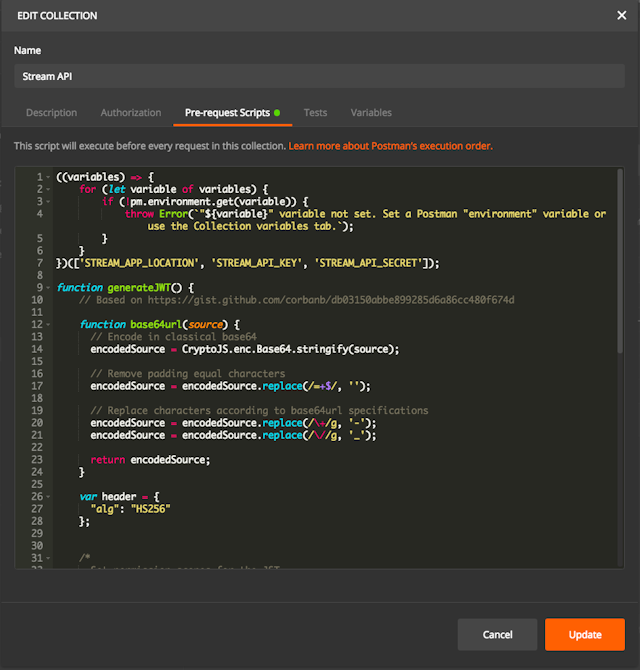Screen dimensions: 640x670
Task: Fold the header object at line 26
Action: [47, 497]
